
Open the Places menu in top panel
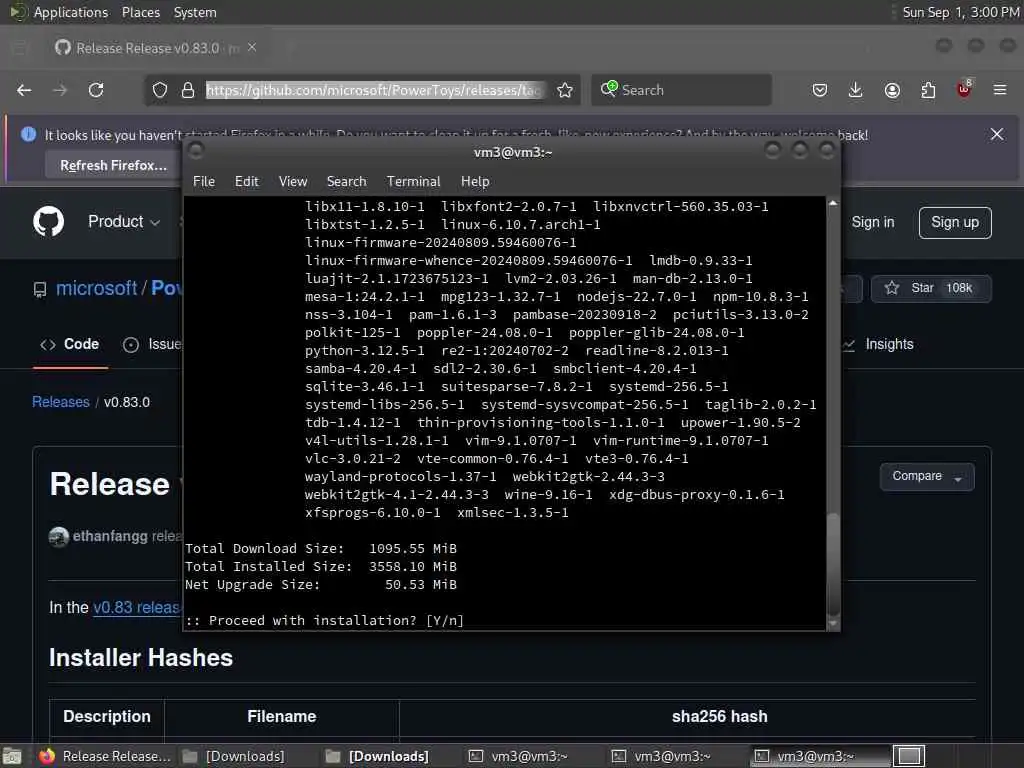[141, 12]
